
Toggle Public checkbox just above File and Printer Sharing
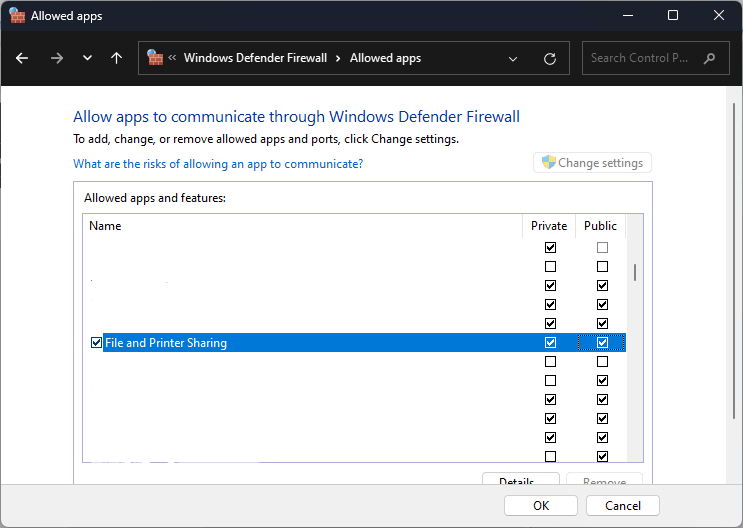602,324
